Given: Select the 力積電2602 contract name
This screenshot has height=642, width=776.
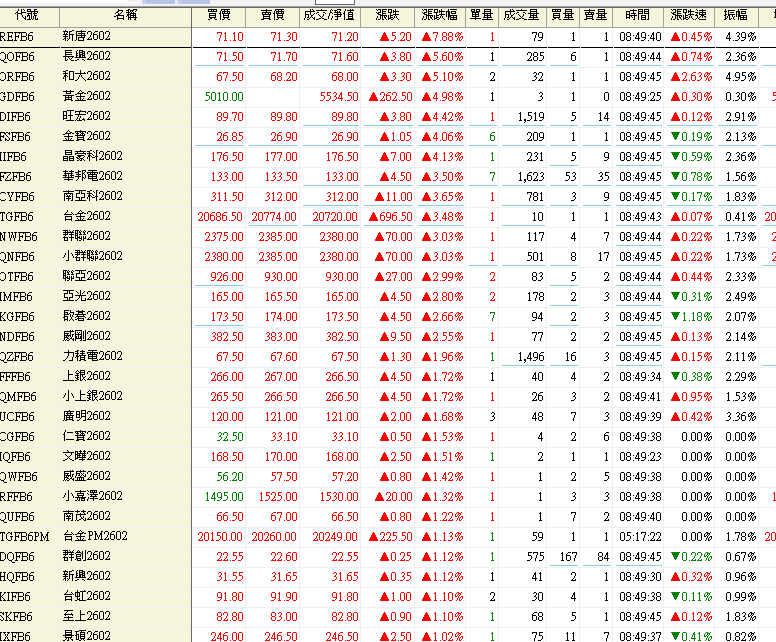Looking at the screenshot, I should (x=90, y=356).
